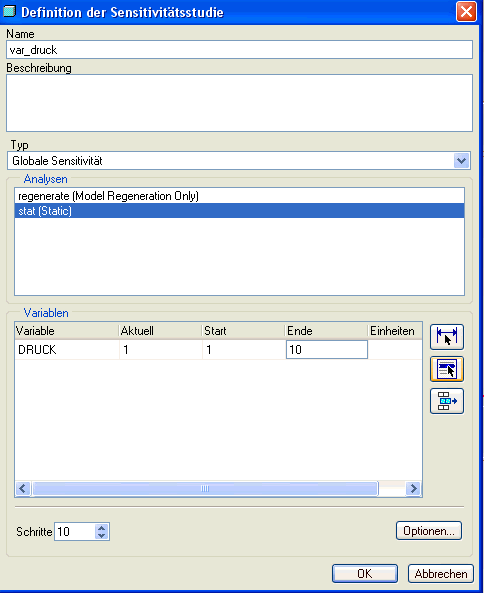Decrease Schritte with the down arrow

101,536
